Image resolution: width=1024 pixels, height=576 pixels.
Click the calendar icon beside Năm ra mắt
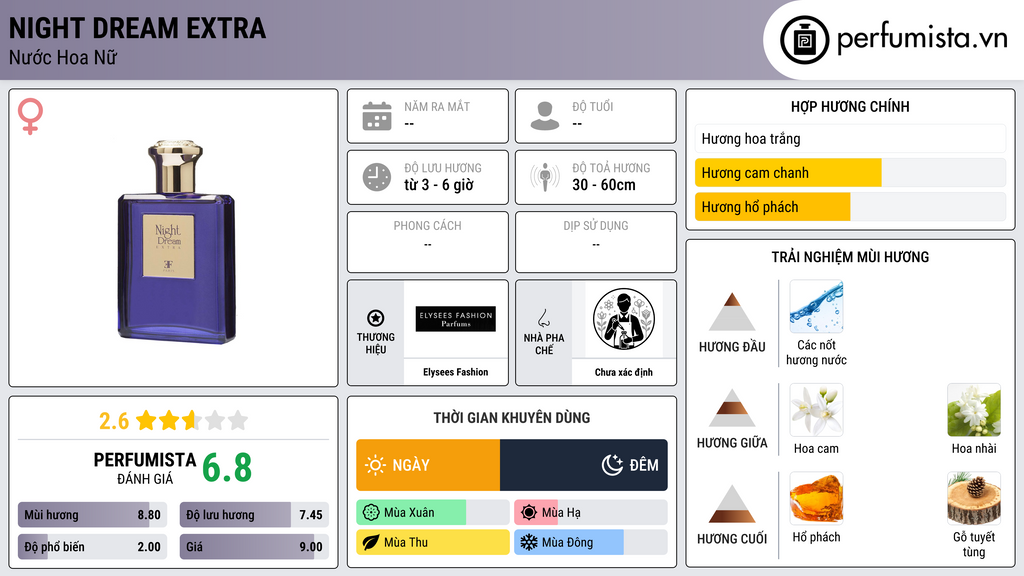click(x=377, y=116)
